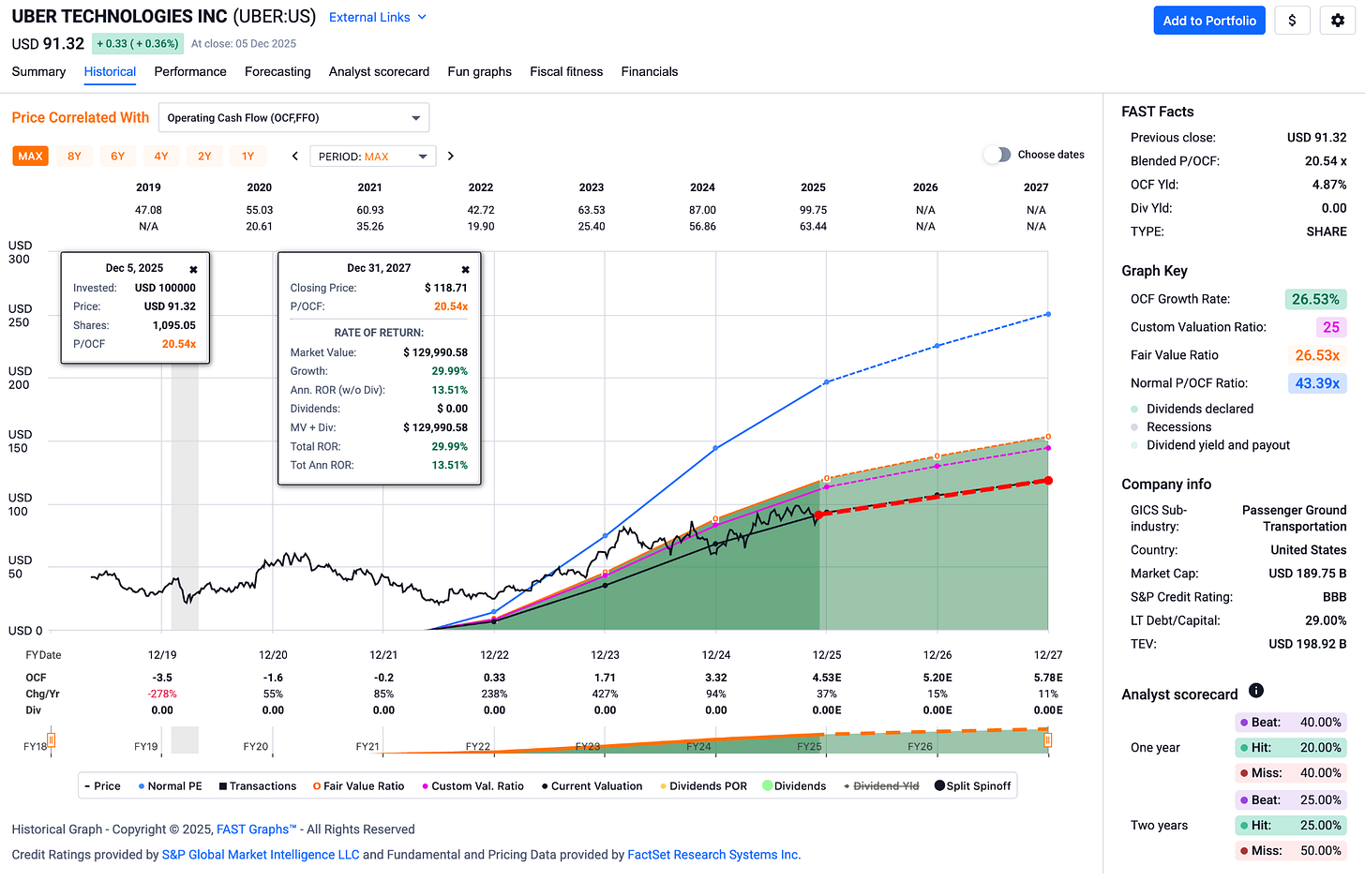Click 12/25 point on blue Normal PE line
The height and width of the screenshot is (896, 1365).
pyautogui.click(x=826, y=382)
